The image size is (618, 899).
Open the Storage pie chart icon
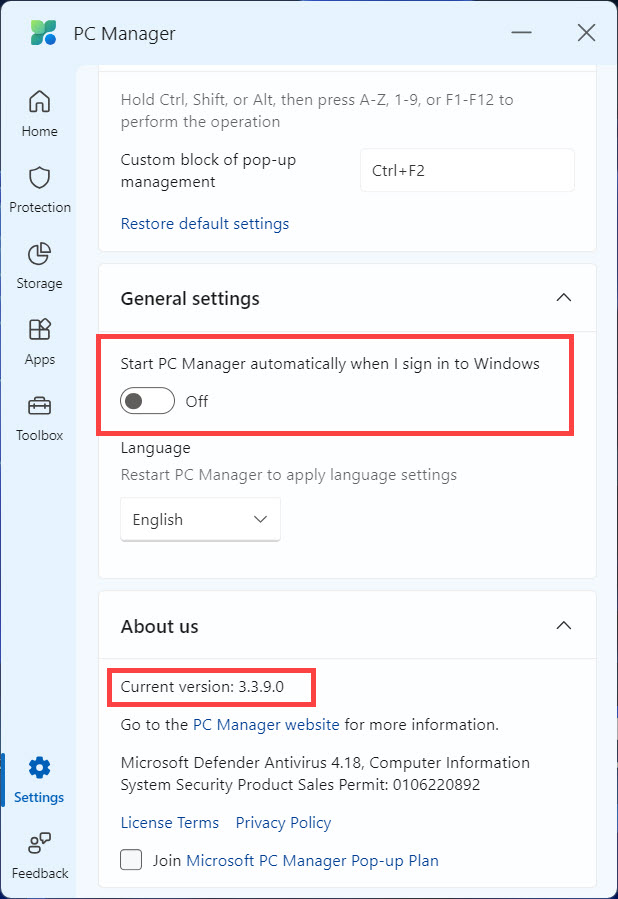(x=39, y=254)
